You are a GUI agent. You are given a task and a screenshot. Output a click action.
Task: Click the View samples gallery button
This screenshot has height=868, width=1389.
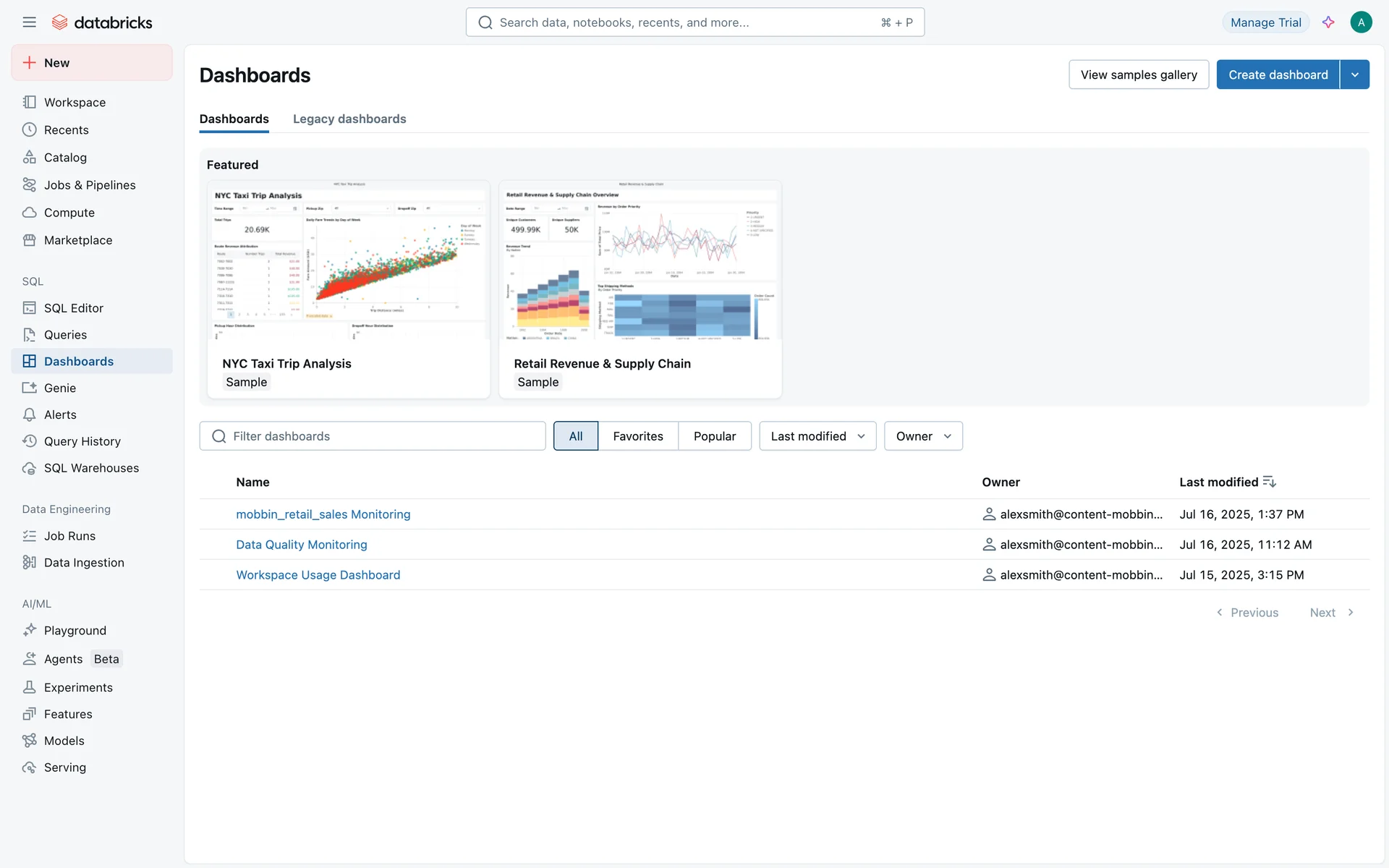(1139, 75)
